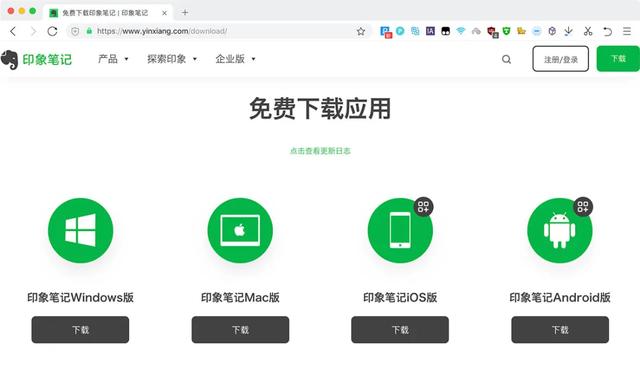
Task: Click the hexagon cube extension icon
Action: pyautogui.click(x=552, y=31)
